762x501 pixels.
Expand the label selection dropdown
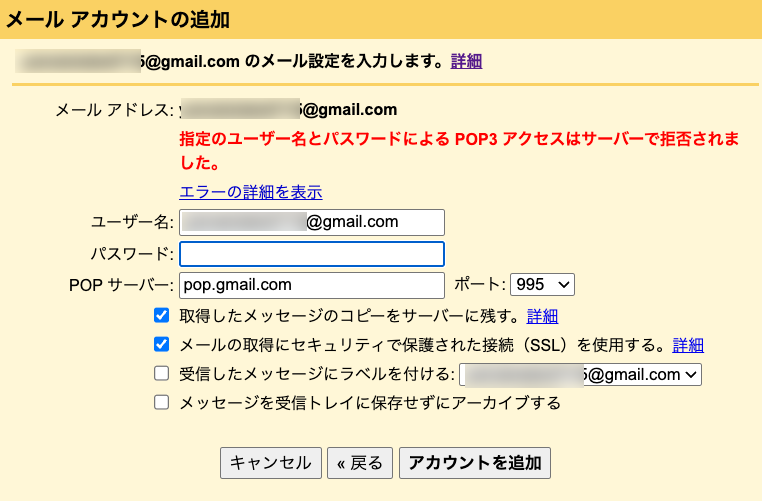pyautogui.click(x=581, y=375)
